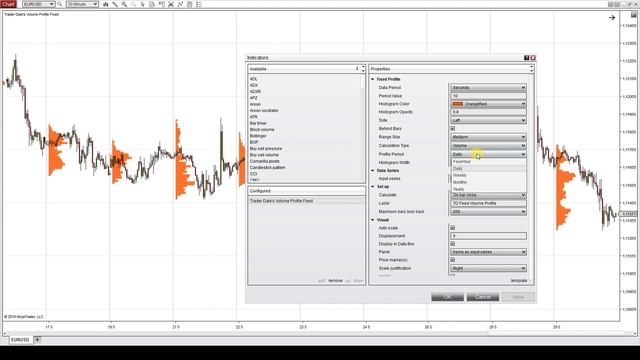Open the Histogram Color OrangeRed picker

(488, 104)
